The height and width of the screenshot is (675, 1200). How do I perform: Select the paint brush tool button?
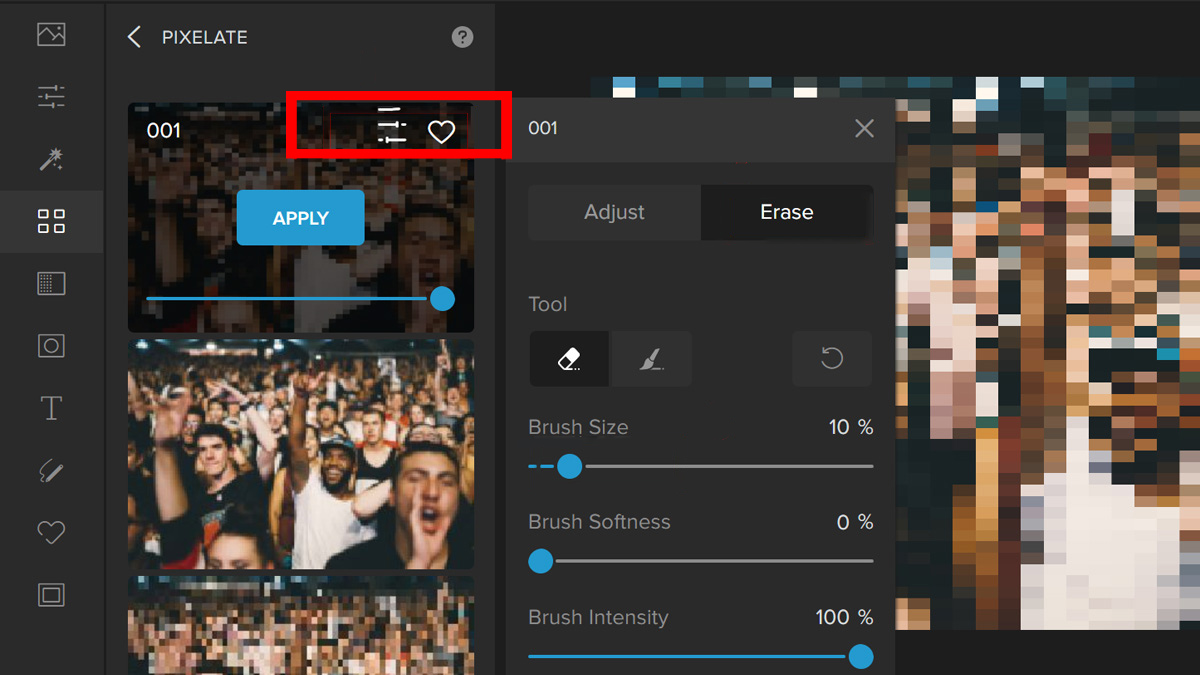click(652, 359)
